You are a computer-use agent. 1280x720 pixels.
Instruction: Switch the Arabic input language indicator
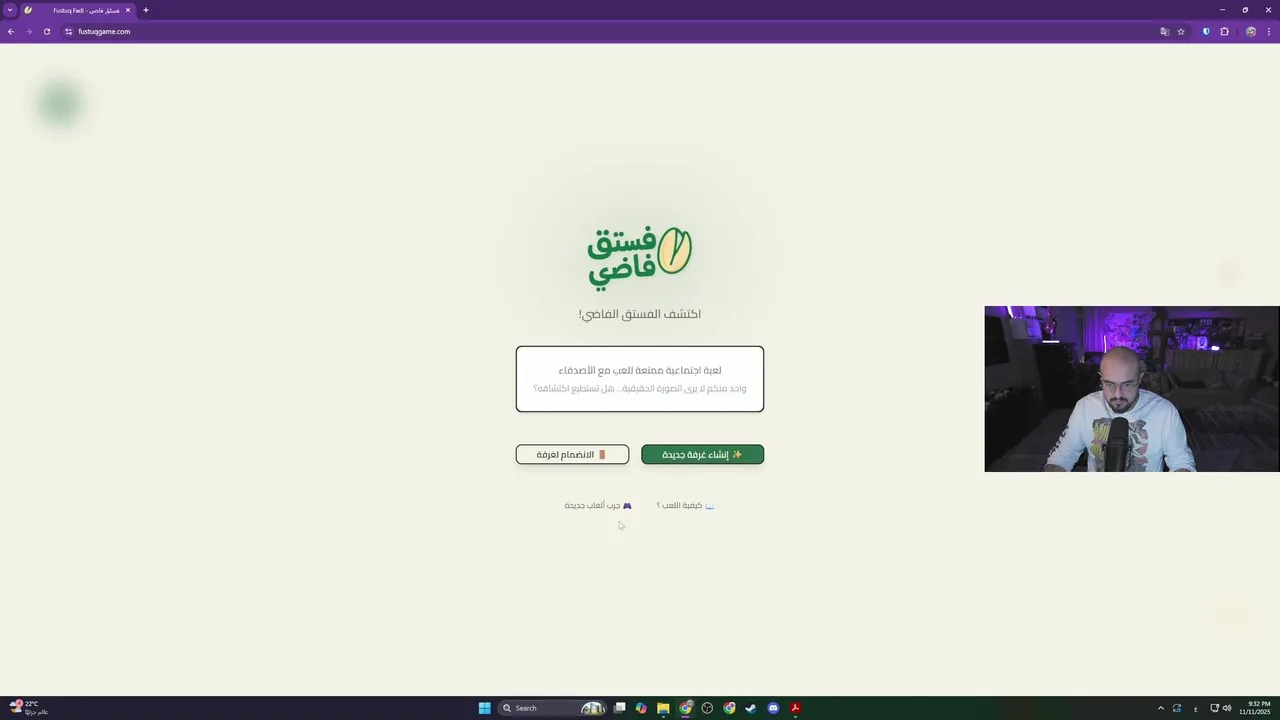click(x=1196, y=708)
